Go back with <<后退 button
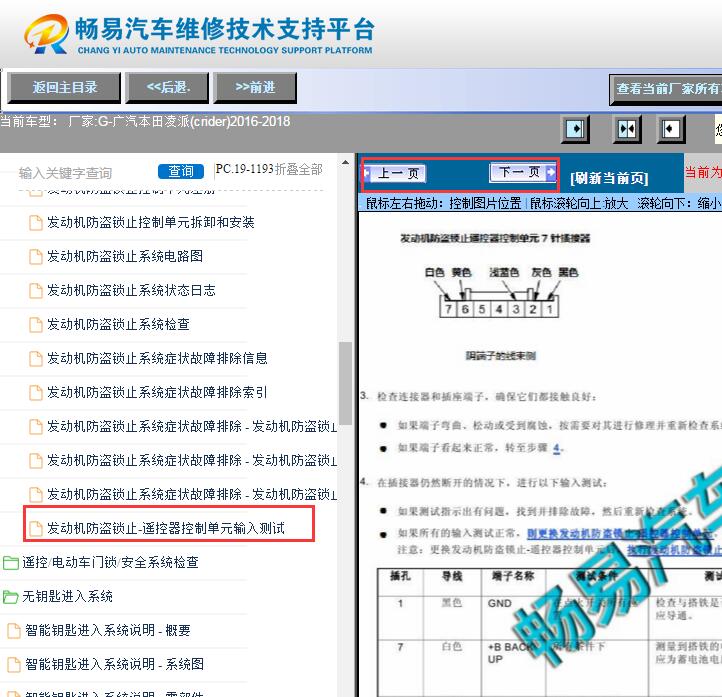This screenshot has width=722, height=697. click(167, 87)
